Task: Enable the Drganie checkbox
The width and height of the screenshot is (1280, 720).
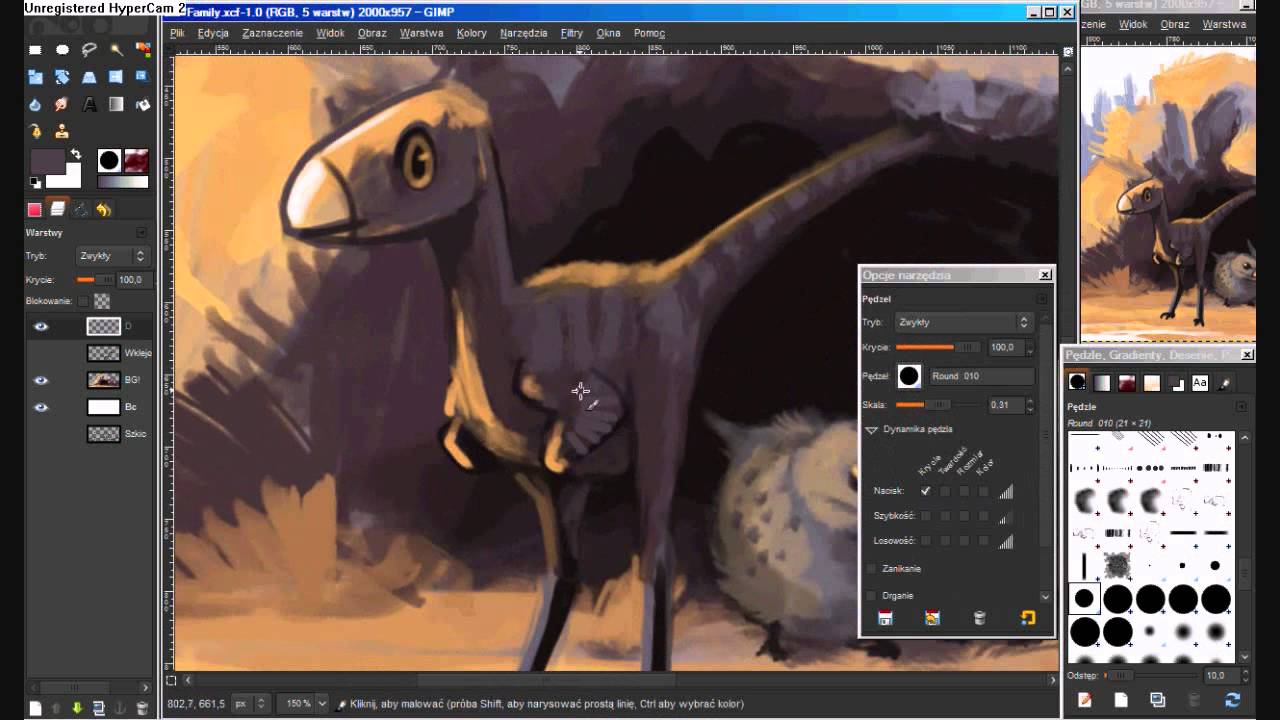Action: click(871, 595)
